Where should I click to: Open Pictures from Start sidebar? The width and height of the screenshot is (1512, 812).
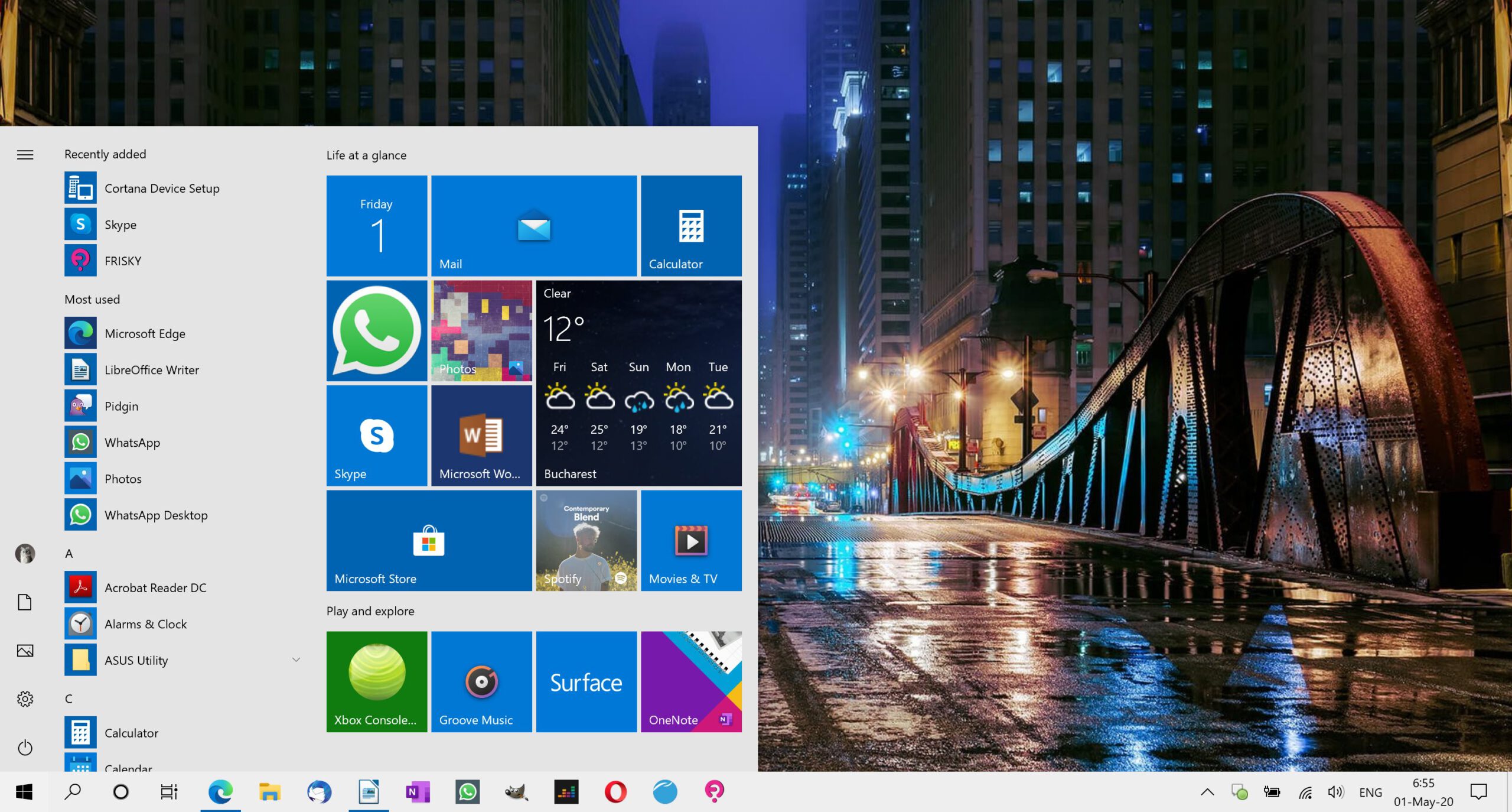tap(25, 651)
